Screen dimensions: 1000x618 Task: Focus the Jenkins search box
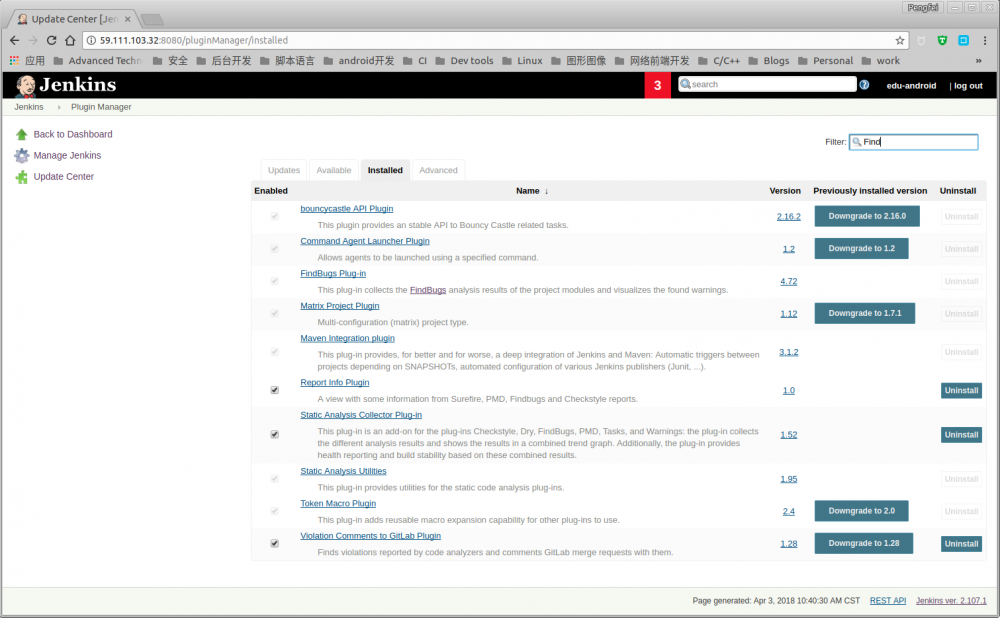[x=767, y=84]
